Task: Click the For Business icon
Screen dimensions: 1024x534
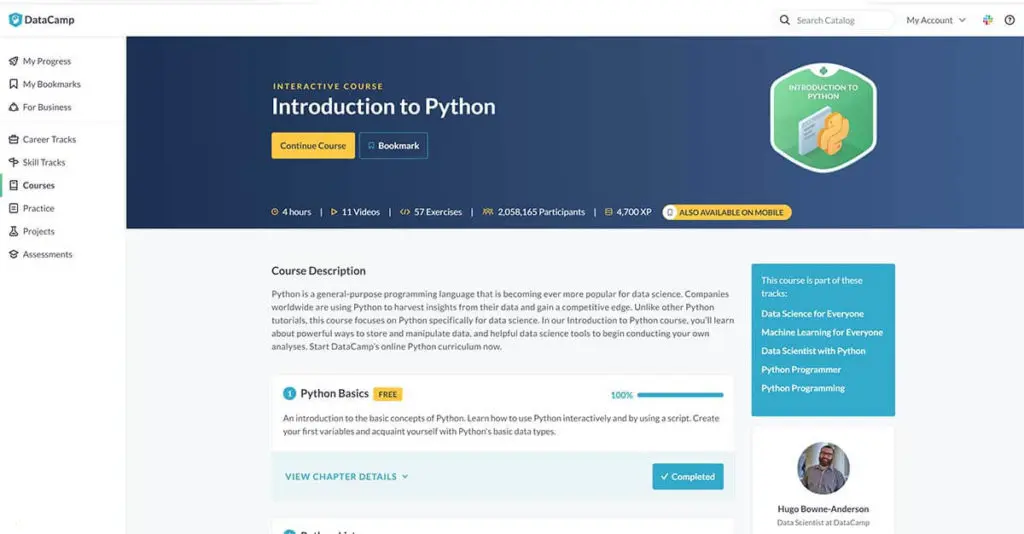Action: (13, 107)
